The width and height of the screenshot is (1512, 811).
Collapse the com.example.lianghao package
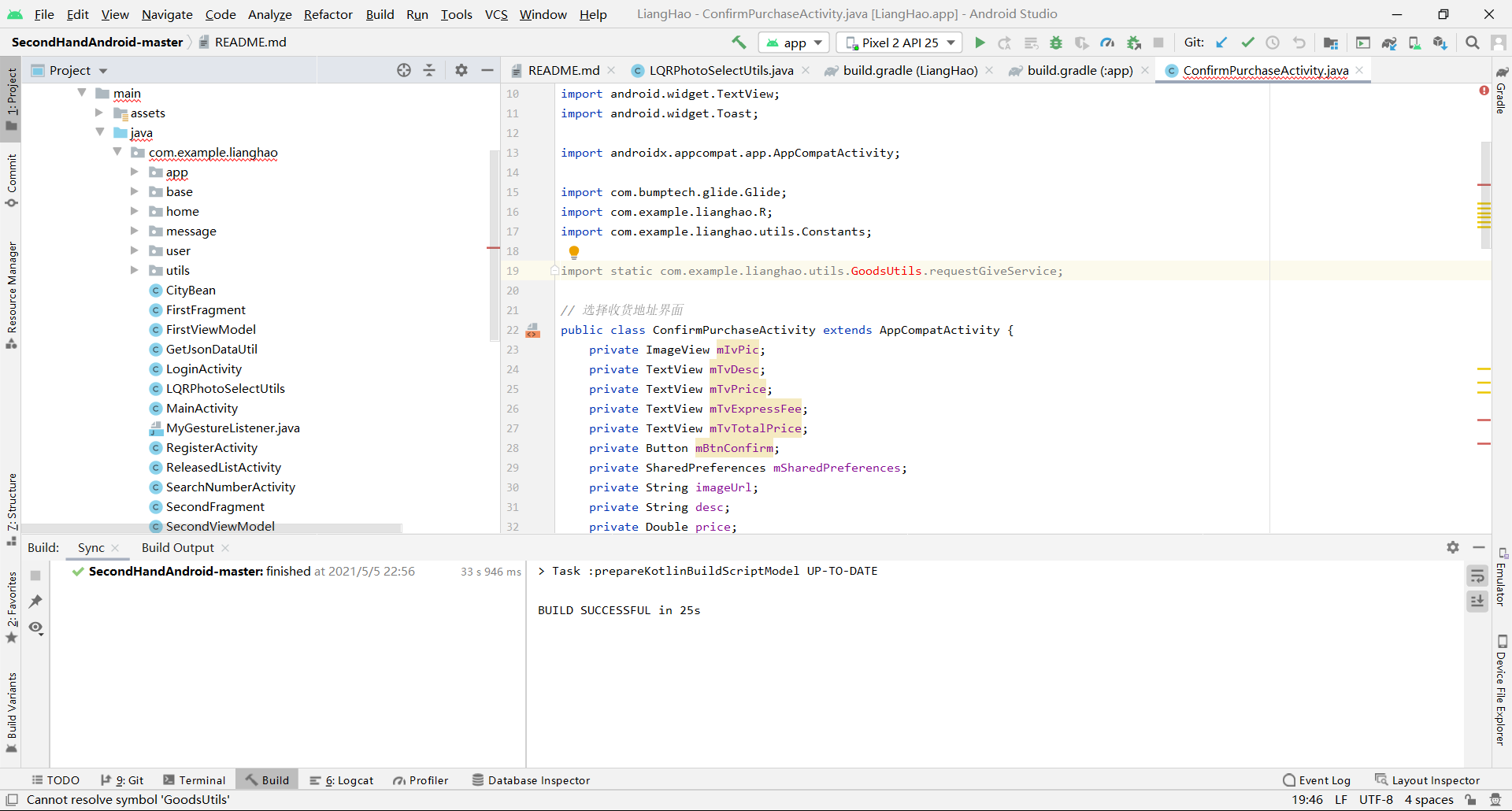[117, 152]
